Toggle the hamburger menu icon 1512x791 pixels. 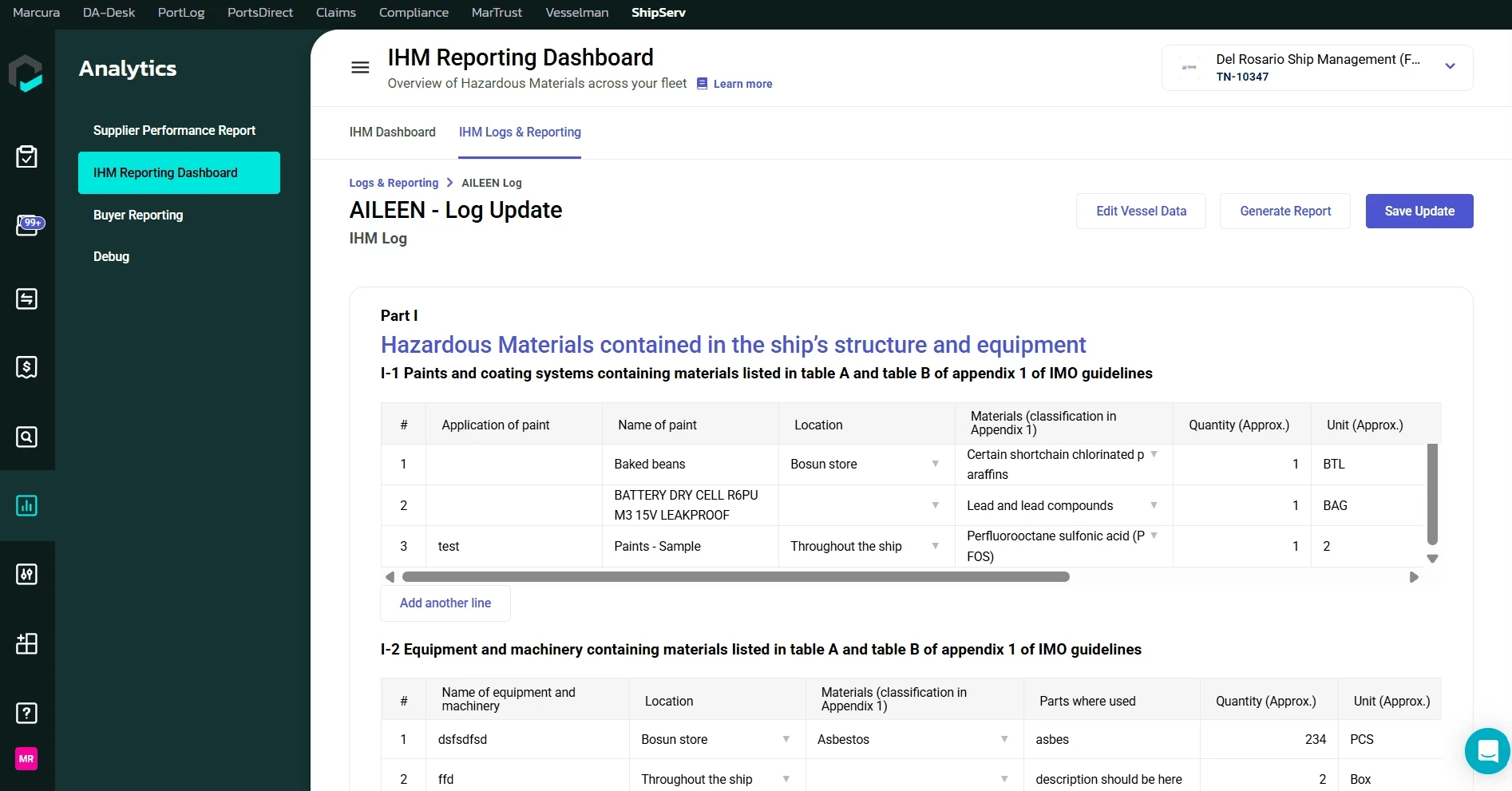360,68
